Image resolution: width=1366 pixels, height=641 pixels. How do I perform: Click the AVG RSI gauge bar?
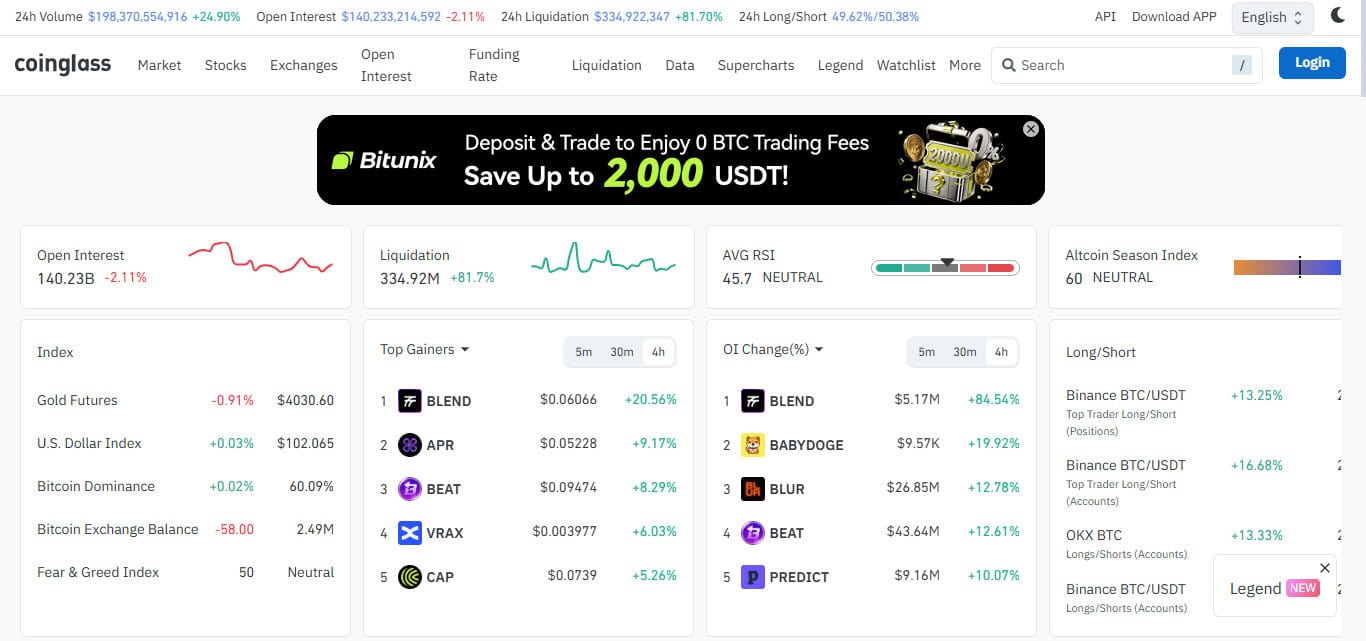[945, 267]
